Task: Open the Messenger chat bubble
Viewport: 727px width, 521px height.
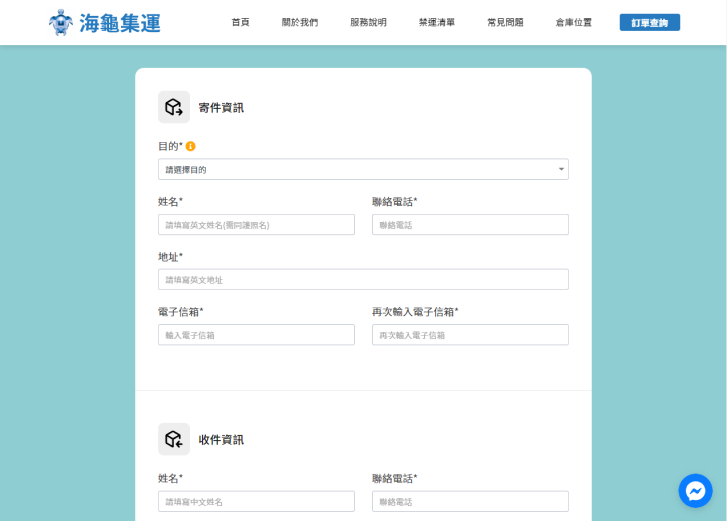Action: pyautogui.click(x=695, y=490)
